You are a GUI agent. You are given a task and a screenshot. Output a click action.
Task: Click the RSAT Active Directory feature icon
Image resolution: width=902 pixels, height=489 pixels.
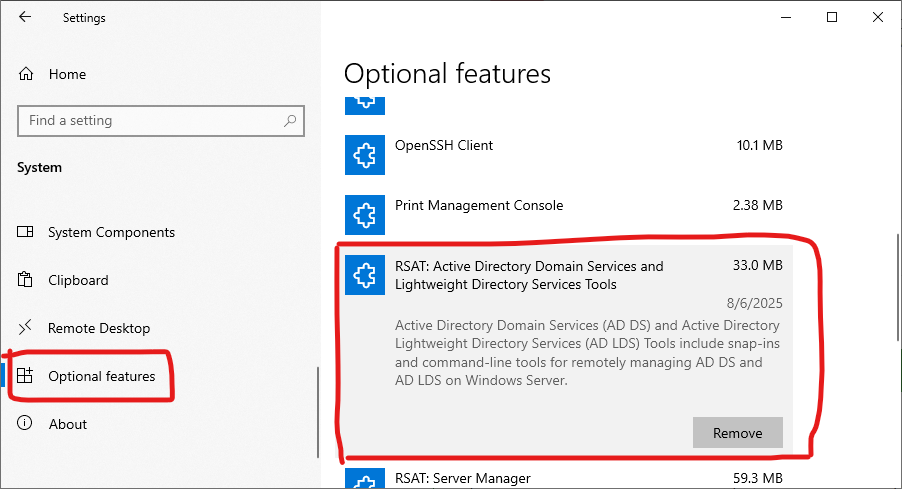(365, 275)
